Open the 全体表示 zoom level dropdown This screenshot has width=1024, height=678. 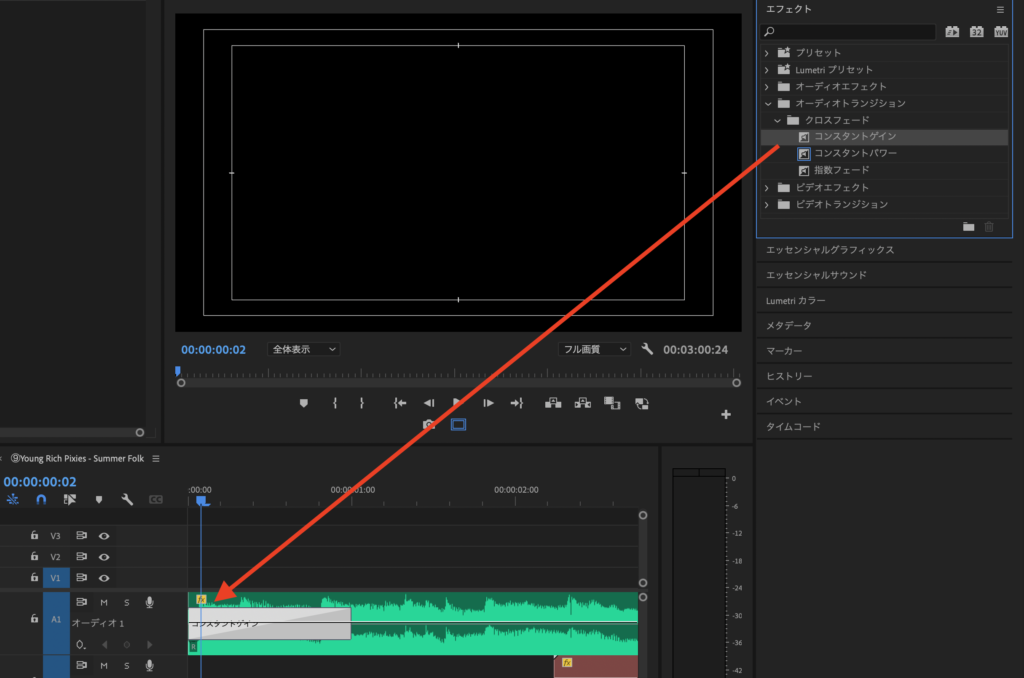pos(304,349)
